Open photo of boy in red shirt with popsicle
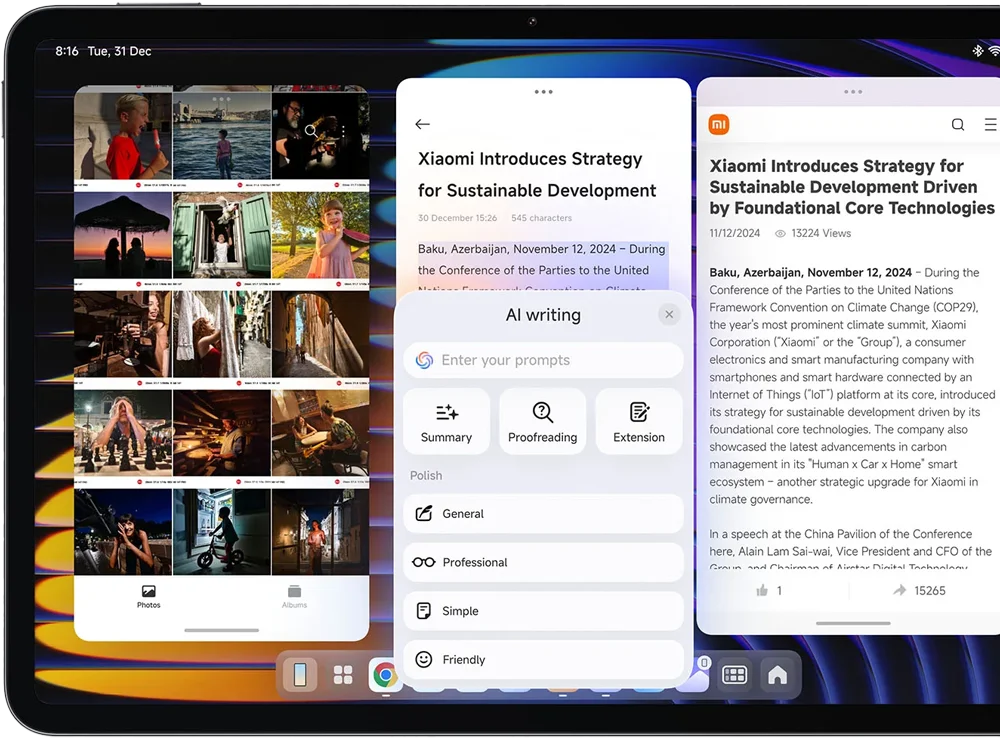The image size is (1000, 739). [123, 135]
